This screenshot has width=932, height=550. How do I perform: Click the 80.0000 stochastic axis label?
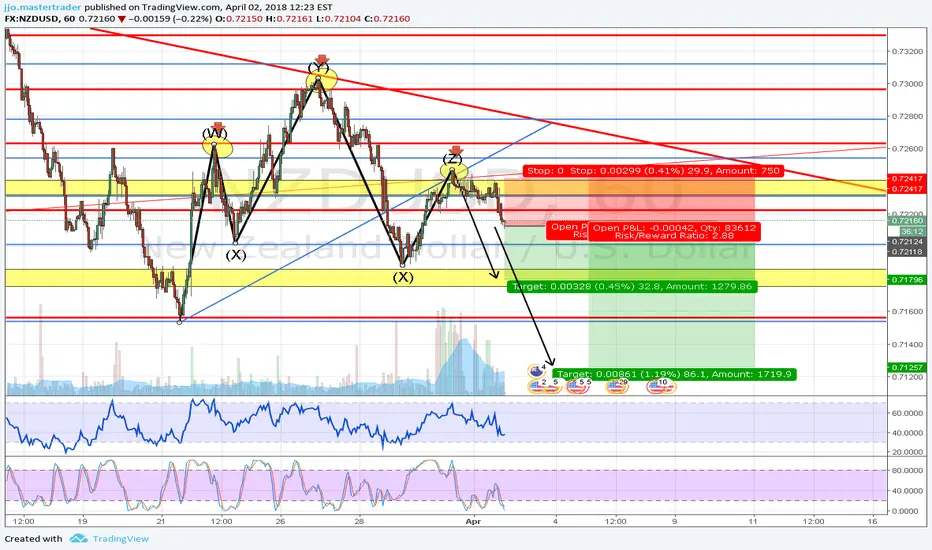pos(906,470)
